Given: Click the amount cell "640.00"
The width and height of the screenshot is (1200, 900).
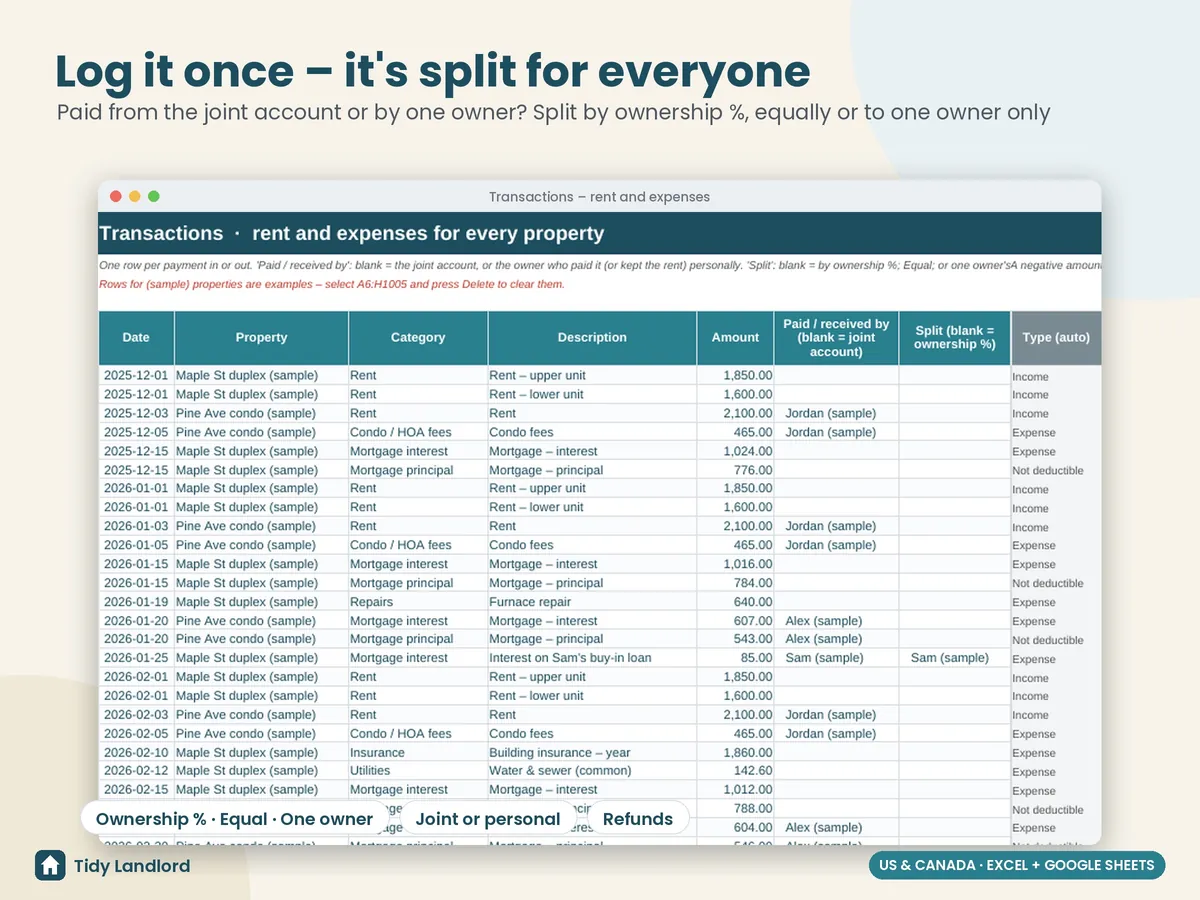Looking at the screenshot, I should pos(735,602).
